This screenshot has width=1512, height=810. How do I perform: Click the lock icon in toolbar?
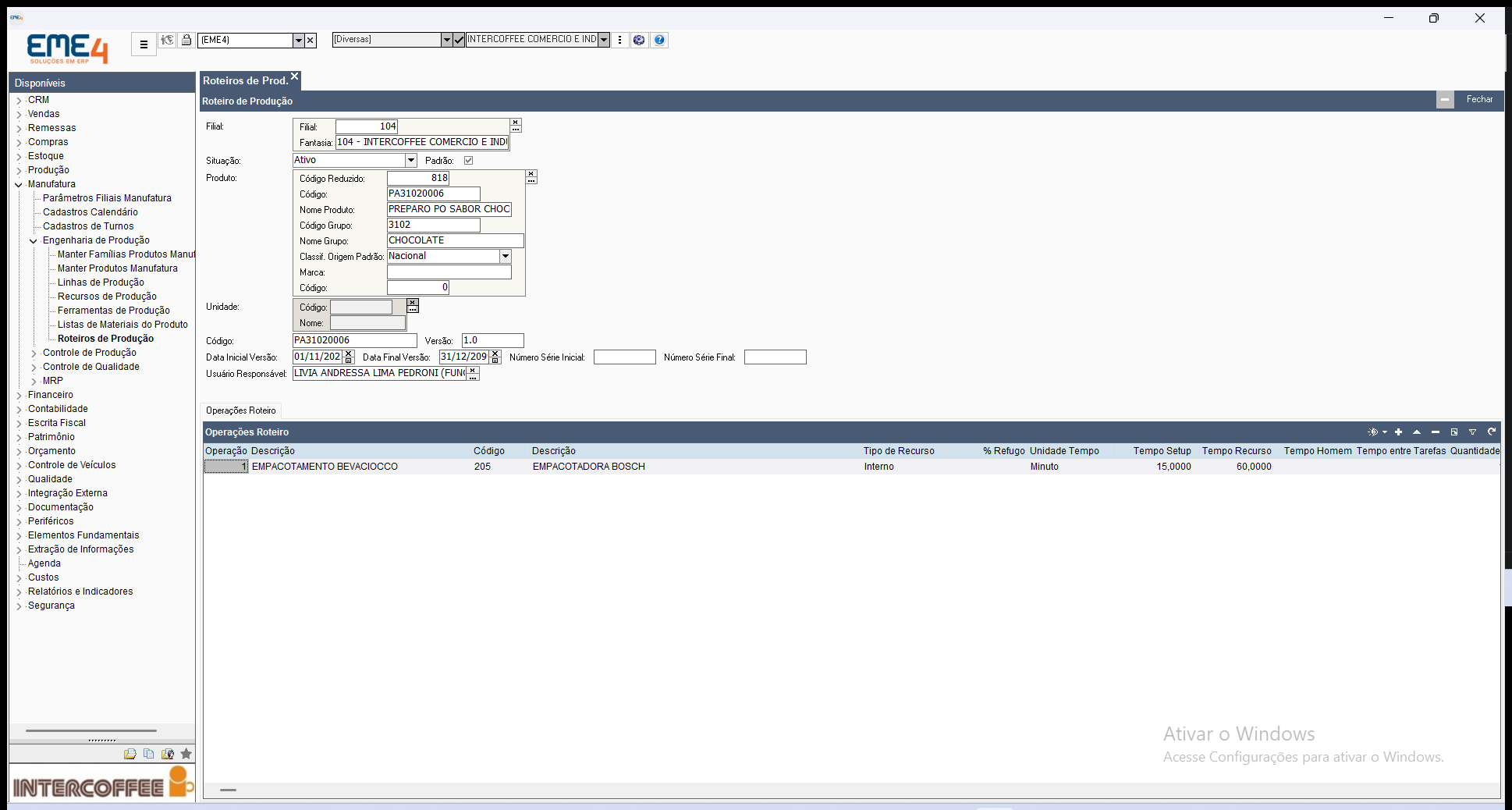[x=186, y=40]
